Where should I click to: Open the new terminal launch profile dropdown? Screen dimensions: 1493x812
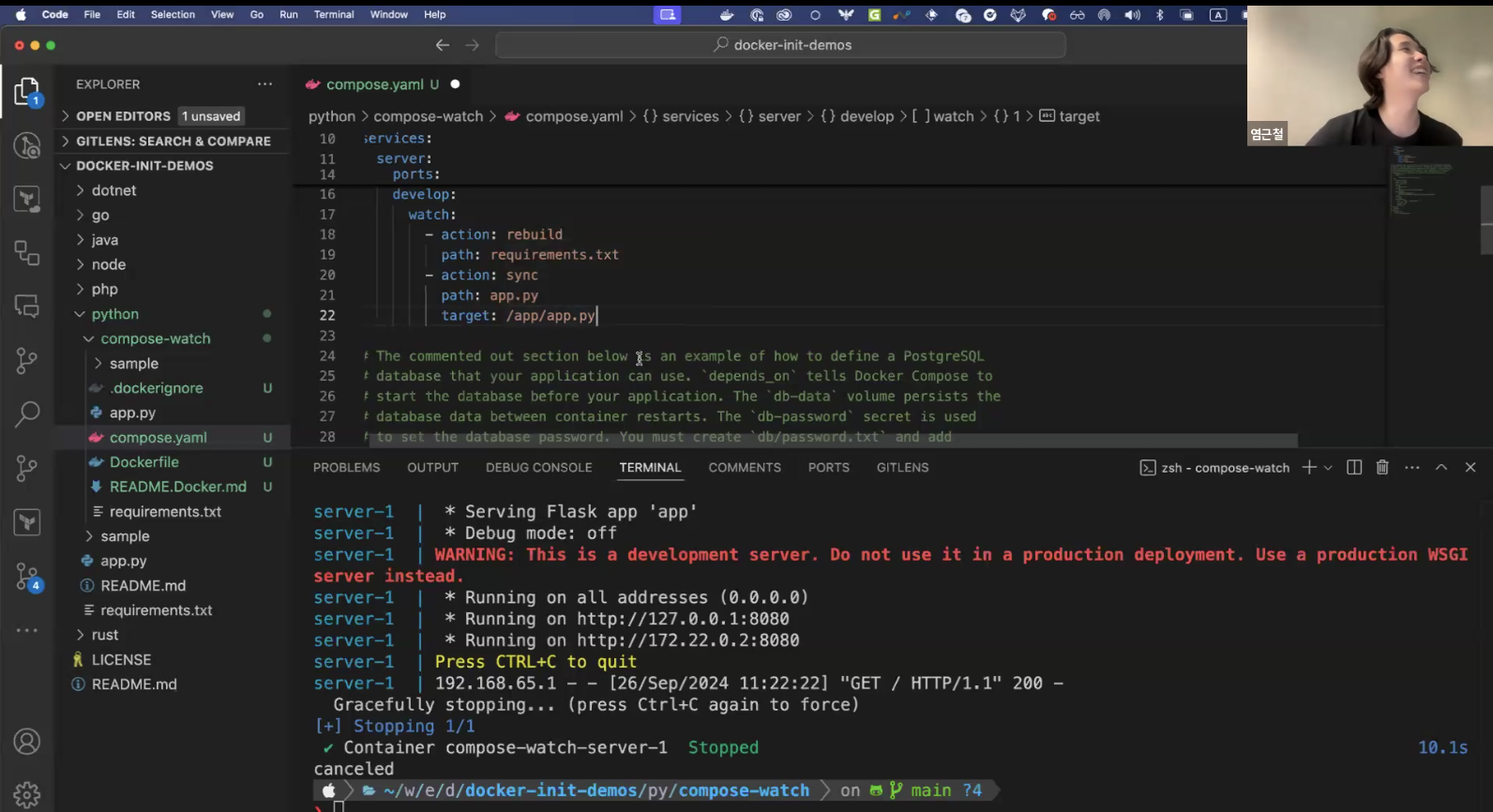tap(1328, 468)
